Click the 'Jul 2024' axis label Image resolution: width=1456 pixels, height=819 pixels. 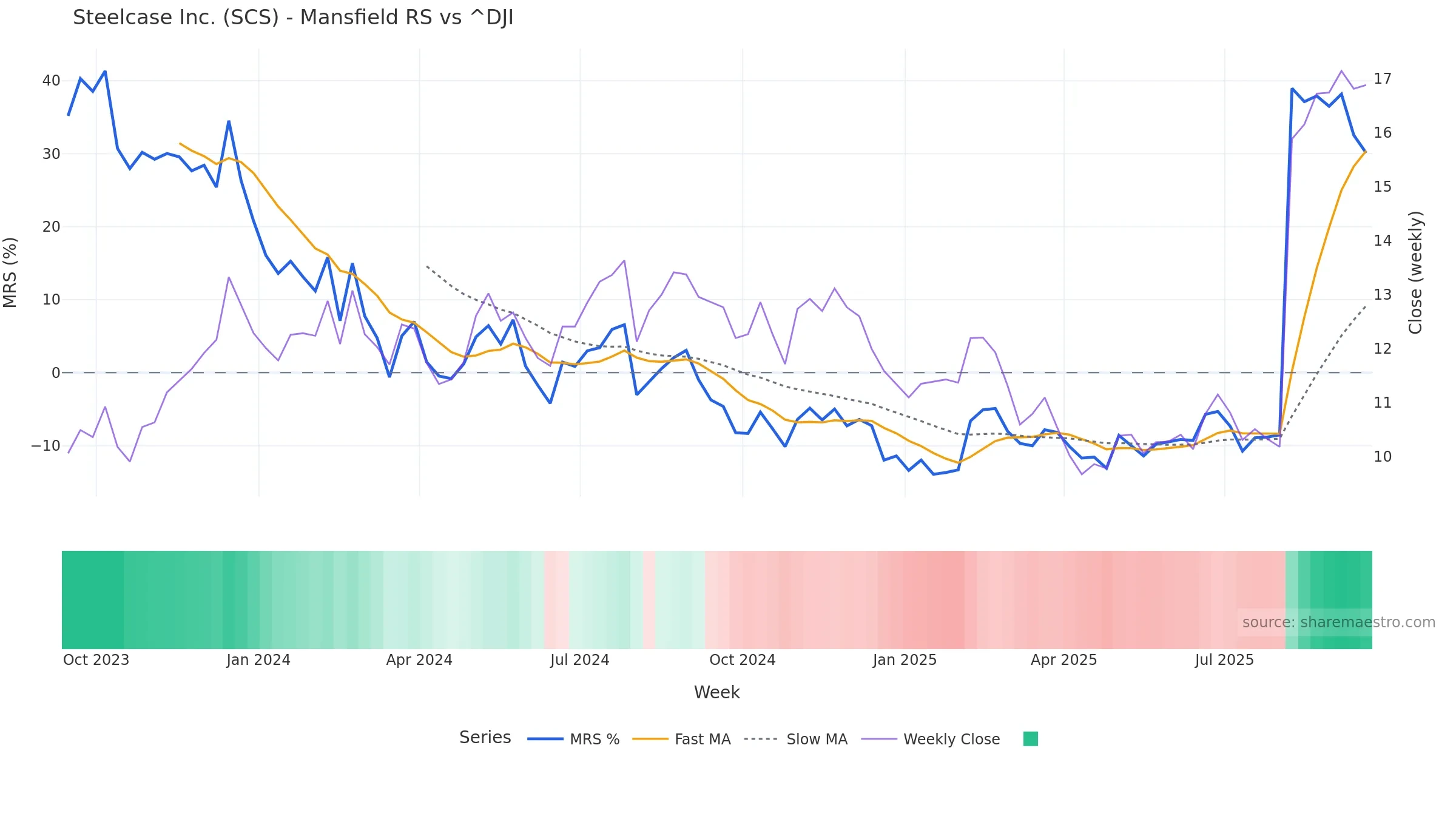579,660
